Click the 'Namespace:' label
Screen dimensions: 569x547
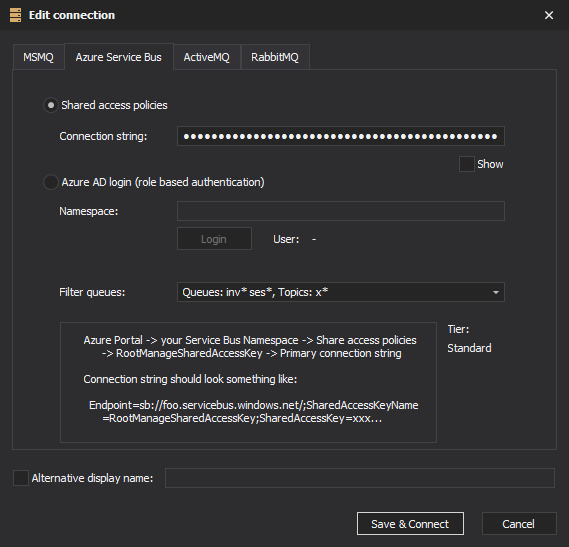pyautogui.click(x=89, y=211)
